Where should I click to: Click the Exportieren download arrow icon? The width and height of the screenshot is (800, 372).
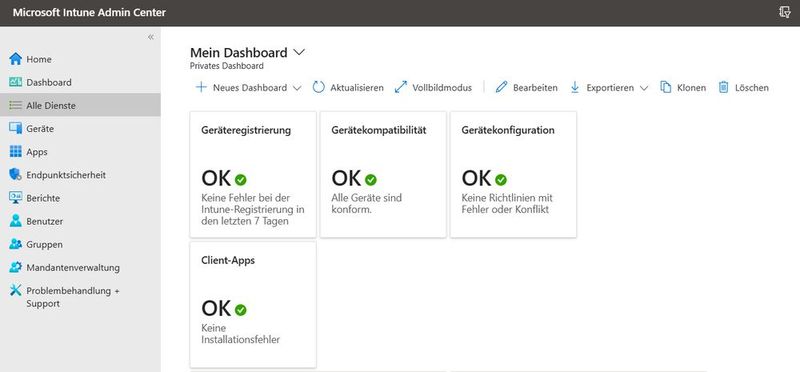(575, 88)
